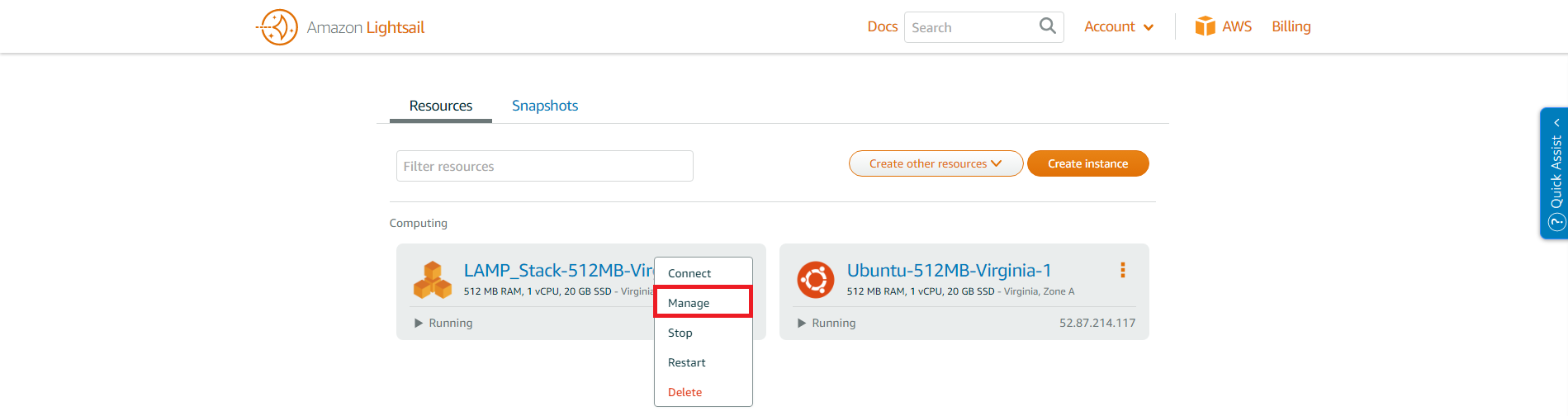Collapse Quick Assist with top chevron
1568x416 pixels.
tap(1556, 123)
